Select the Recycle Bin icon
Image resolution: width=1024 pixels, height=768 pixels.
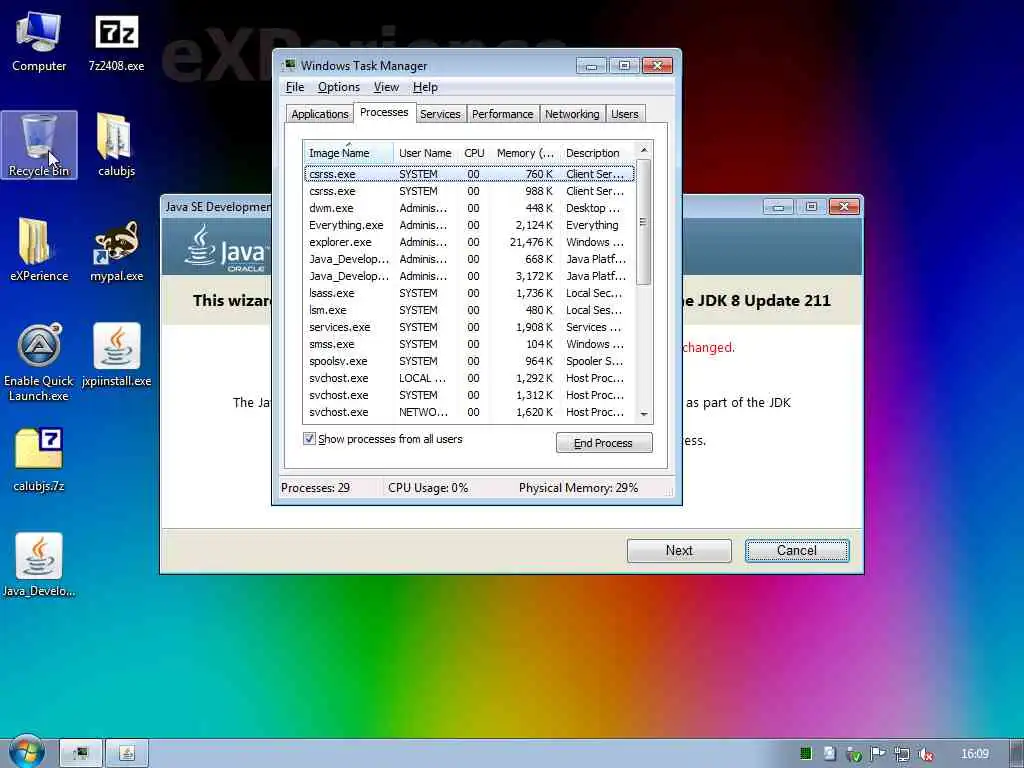[39, 145]
